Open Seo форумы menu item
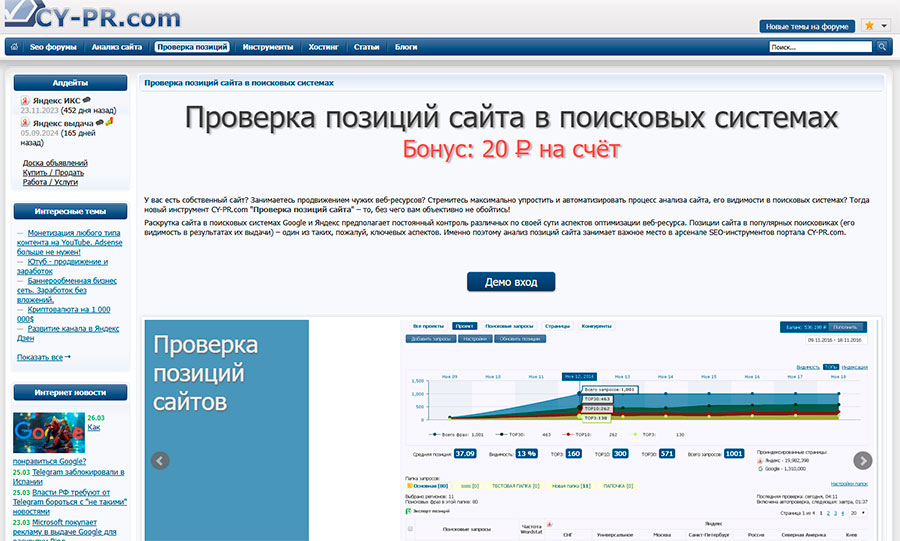Image resolution: width=900 pixels, height=541 pixels. (53, 47)
